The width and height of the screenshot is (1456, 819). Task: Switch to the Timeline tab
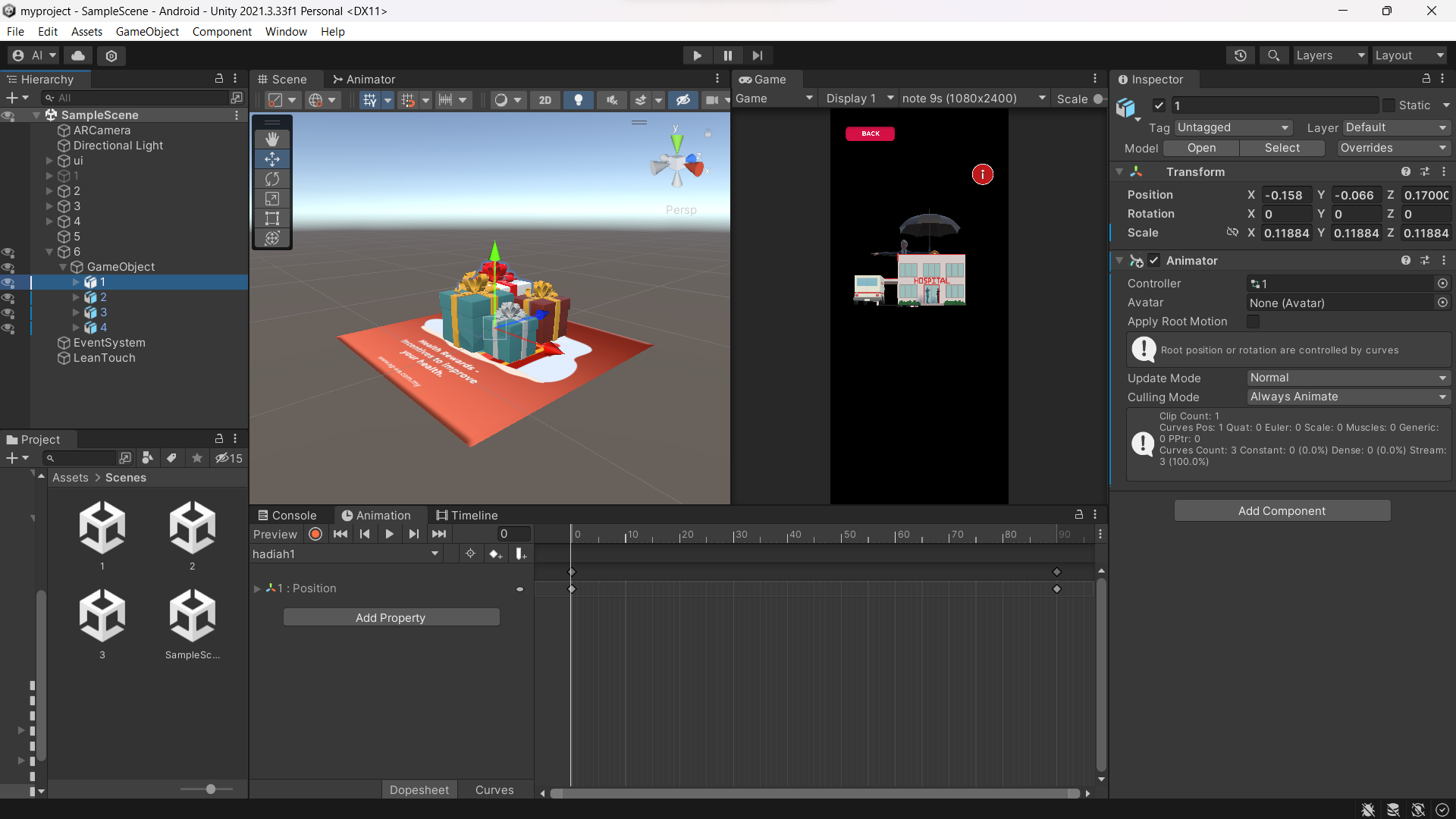tap(467, 515)
